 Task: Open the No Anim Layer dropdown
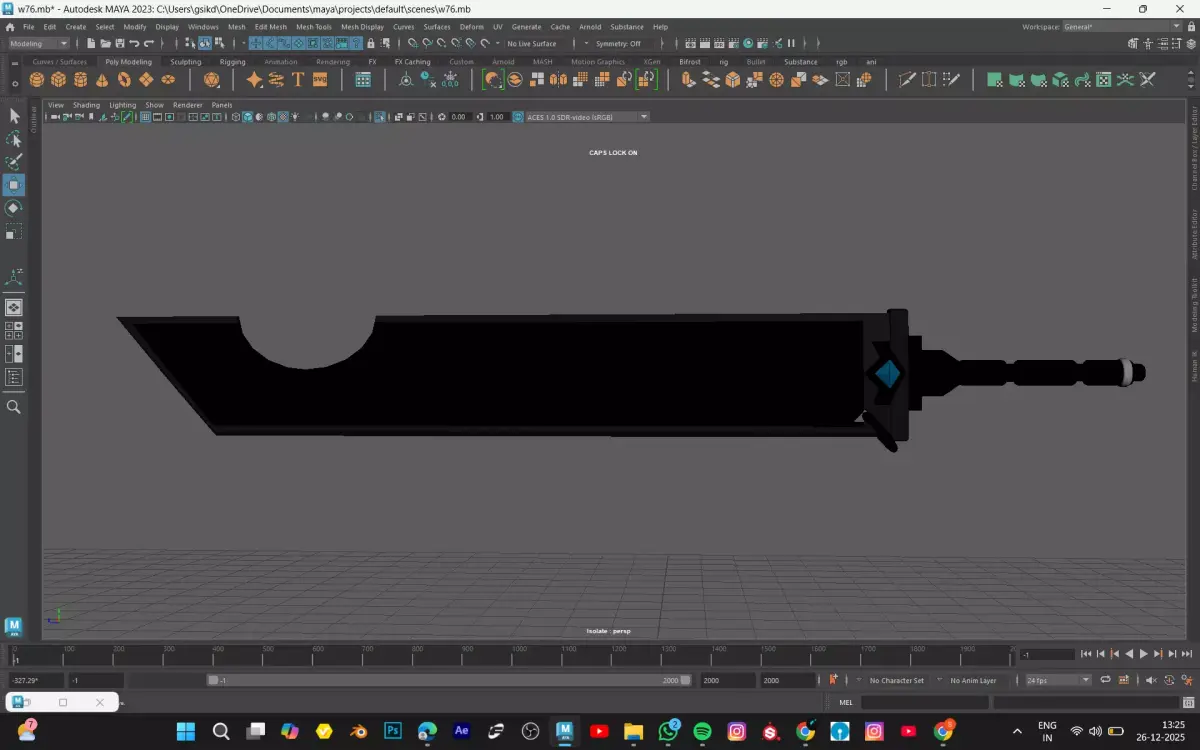(973, 680)
